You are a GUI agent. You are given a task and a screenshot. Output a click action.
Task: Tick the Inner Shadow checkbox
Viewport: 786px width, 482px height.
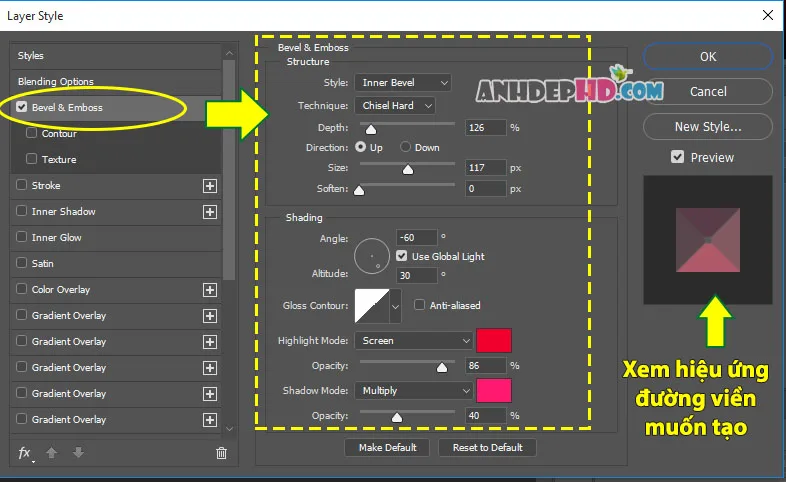(x=22, y=211)
